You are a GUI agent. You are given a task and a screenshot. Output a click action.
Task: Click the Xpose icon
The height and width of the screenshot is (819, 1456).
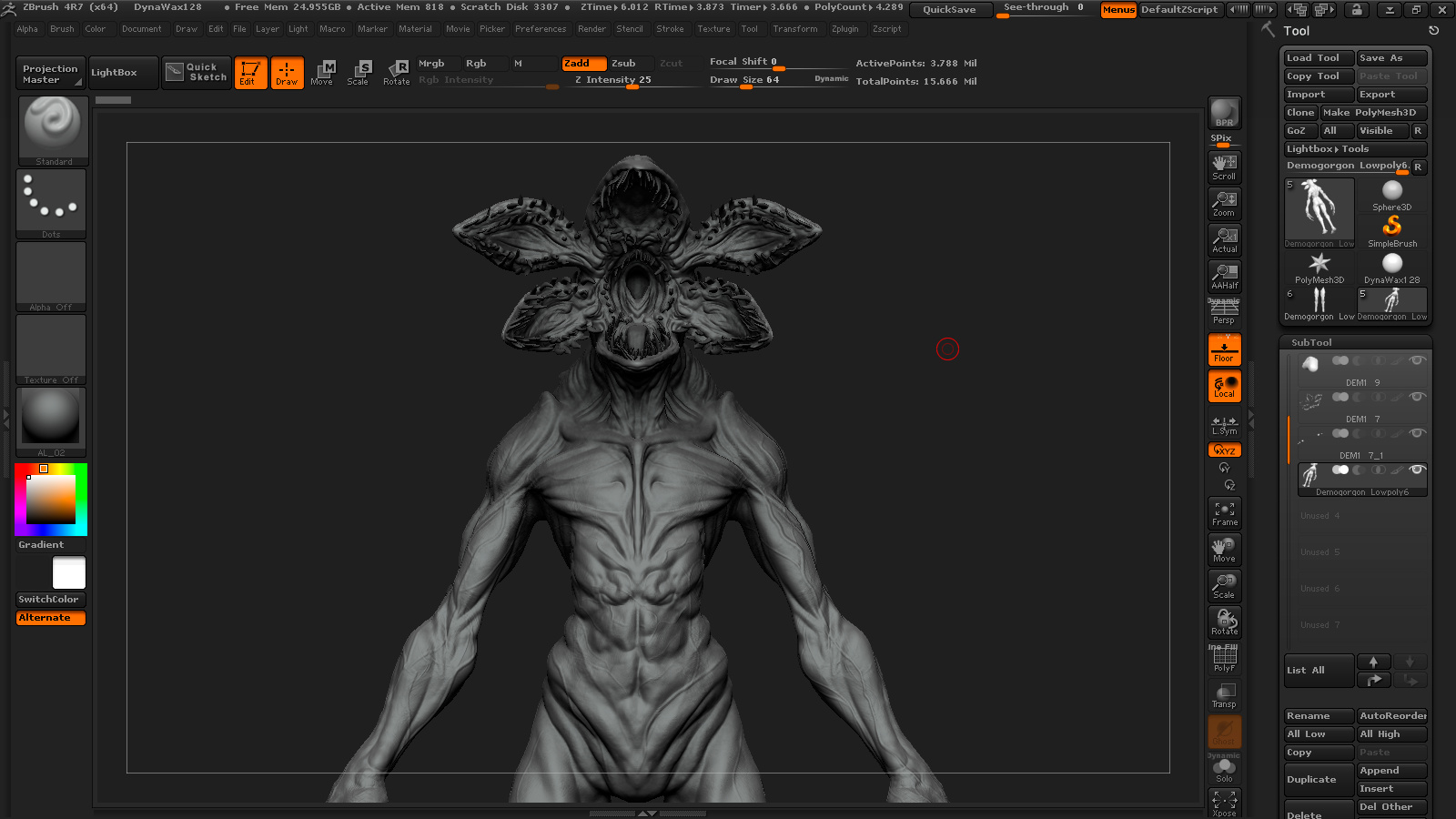(1224, 804)
